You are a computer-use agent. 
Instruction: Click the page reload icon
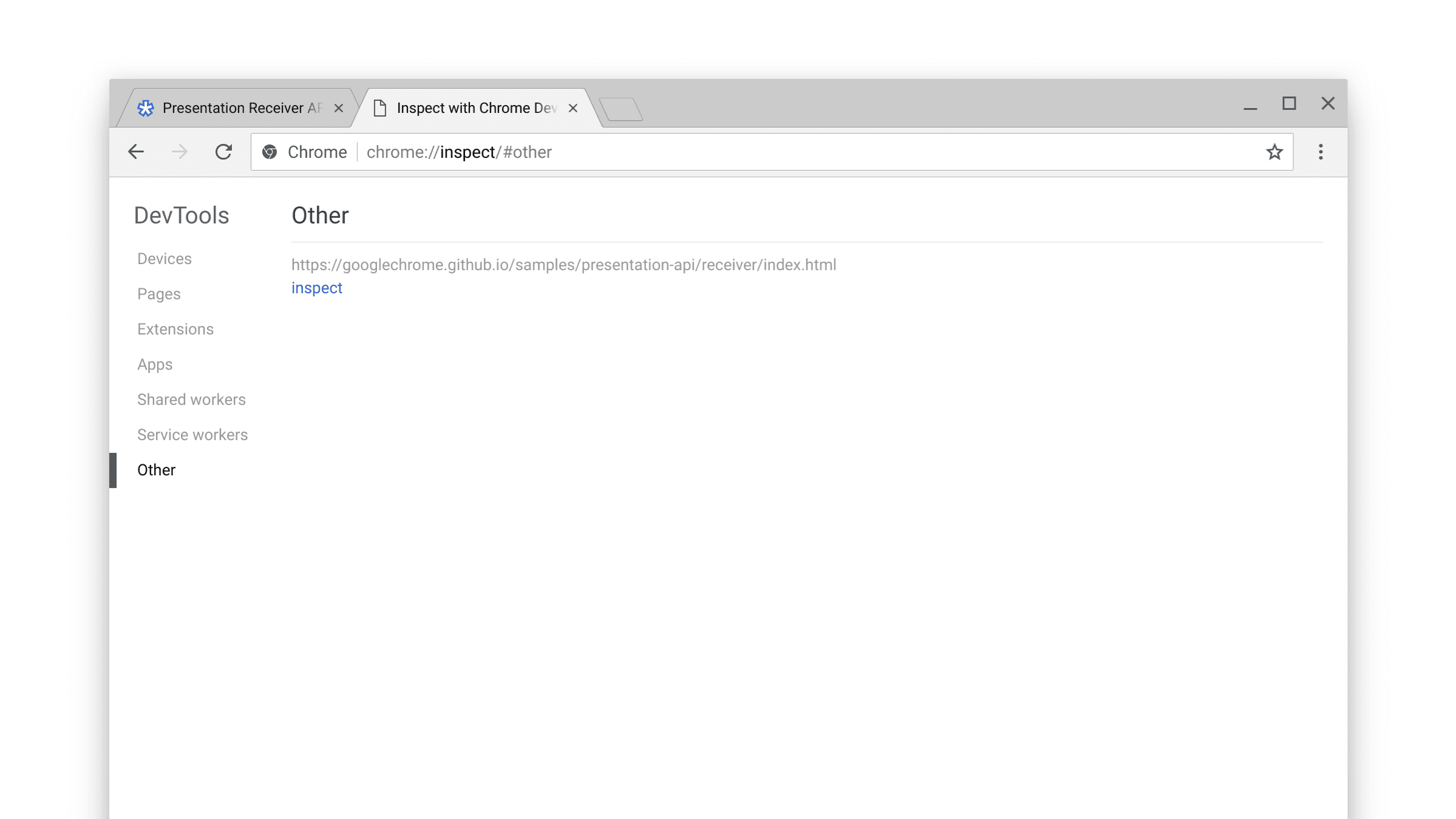coord(223,152)
